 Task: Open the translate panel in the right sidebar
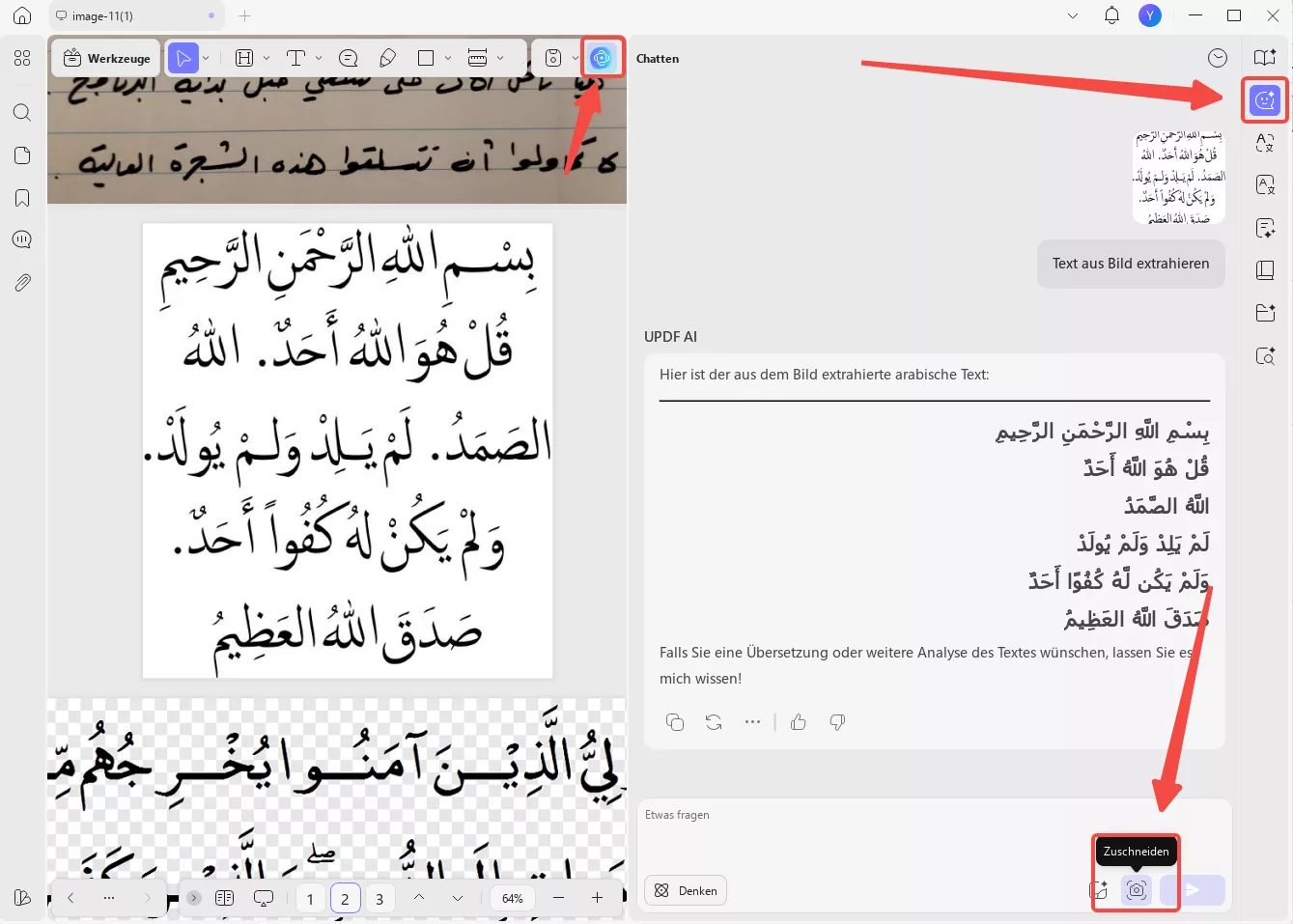(x=1265, y=142)
